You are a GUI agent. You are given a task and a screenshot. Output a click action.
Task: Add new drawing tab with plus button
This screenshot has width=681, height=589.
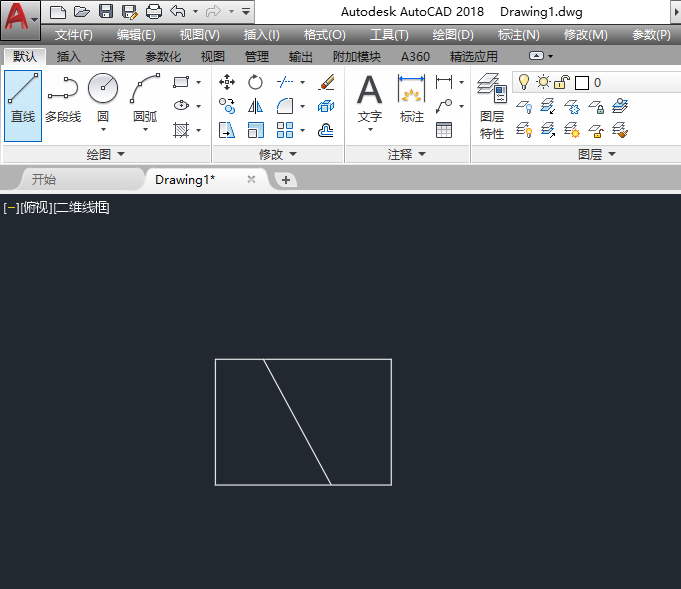pyautogui.click(x=286, y=180)
